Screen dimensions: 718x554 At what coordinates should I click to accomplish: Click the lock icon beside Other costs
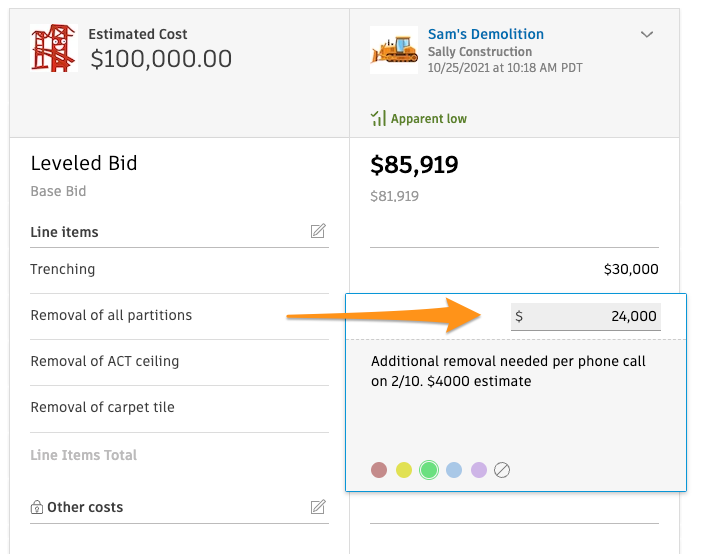tap(37, 507)
